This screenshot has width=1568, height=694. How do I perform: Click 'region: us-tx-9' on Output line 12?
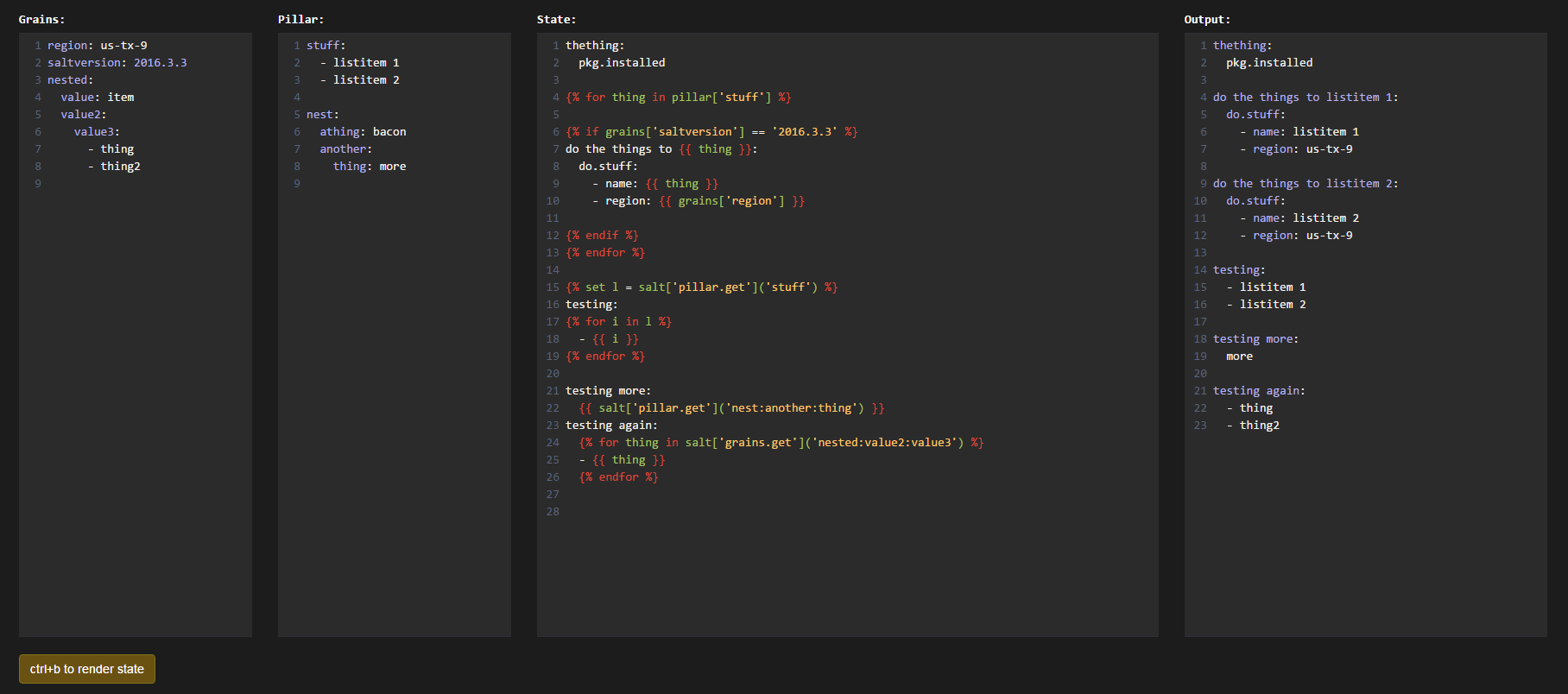[x=1303, y=236]
